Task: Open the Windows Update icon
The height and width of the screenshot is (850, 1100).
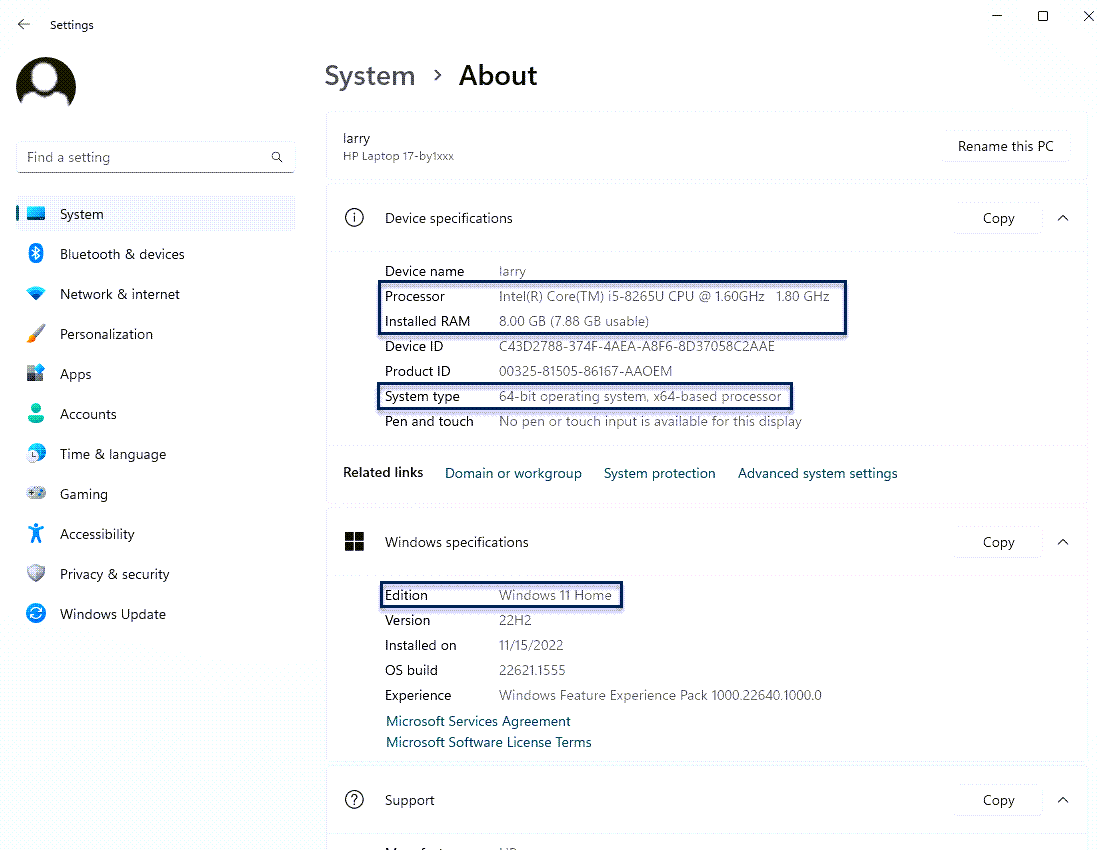Action: pos(36,614)
